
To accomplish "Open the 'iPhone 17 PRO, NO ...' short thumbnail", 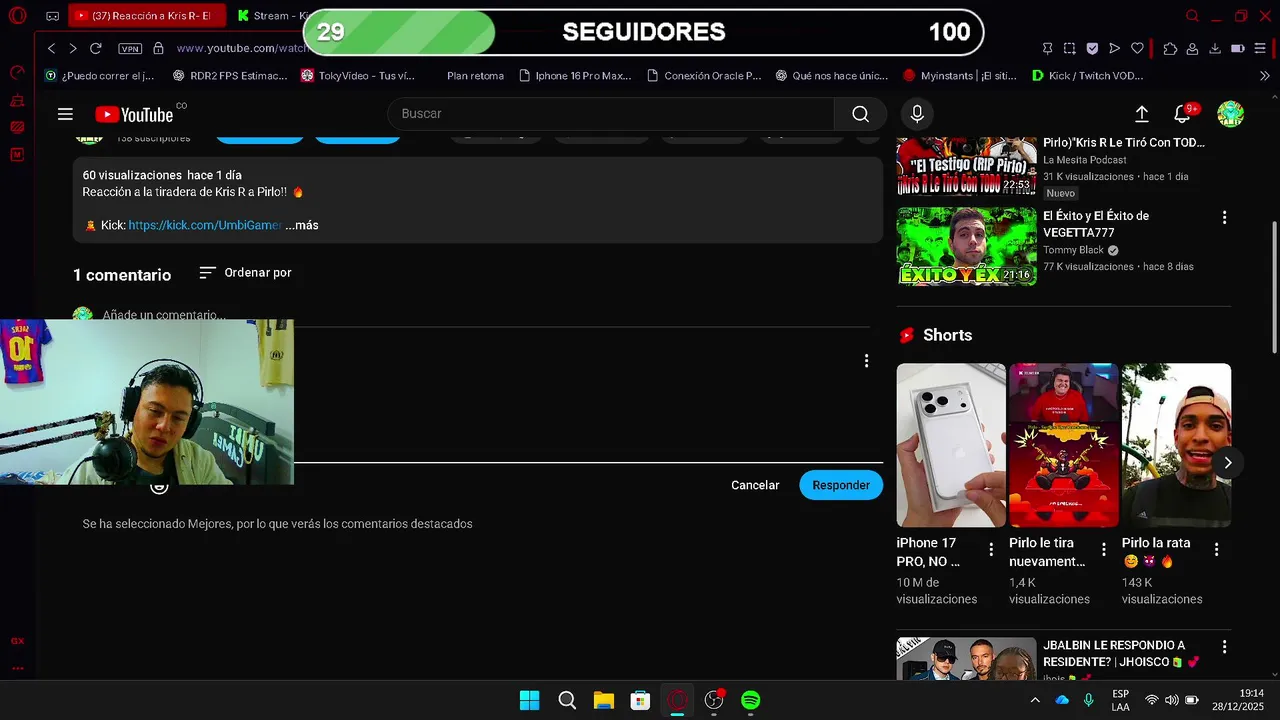I will pyautogui.click(x=951, y=445).
